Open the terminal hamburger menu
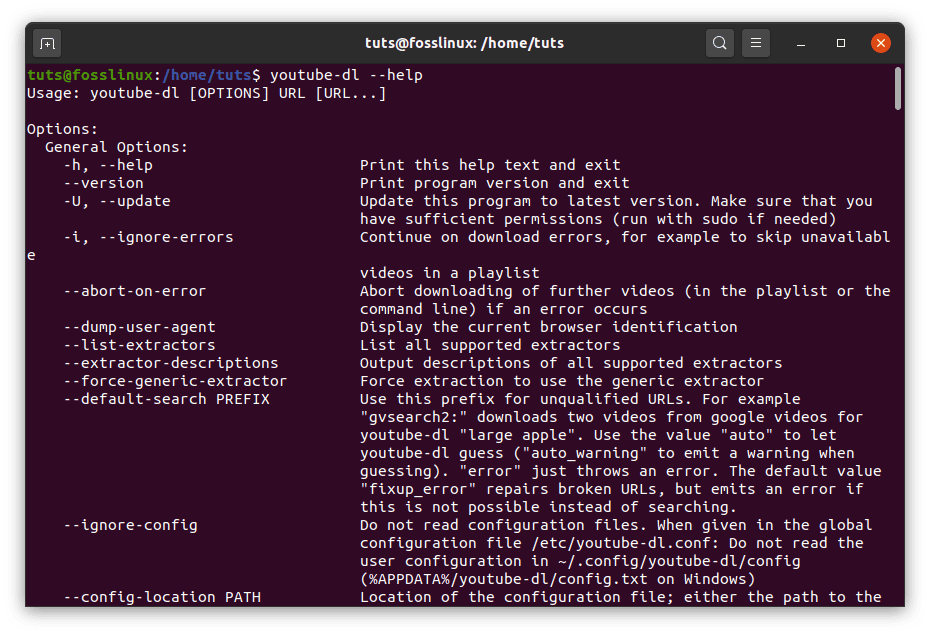Screen dimensions: 930x635 756,43
